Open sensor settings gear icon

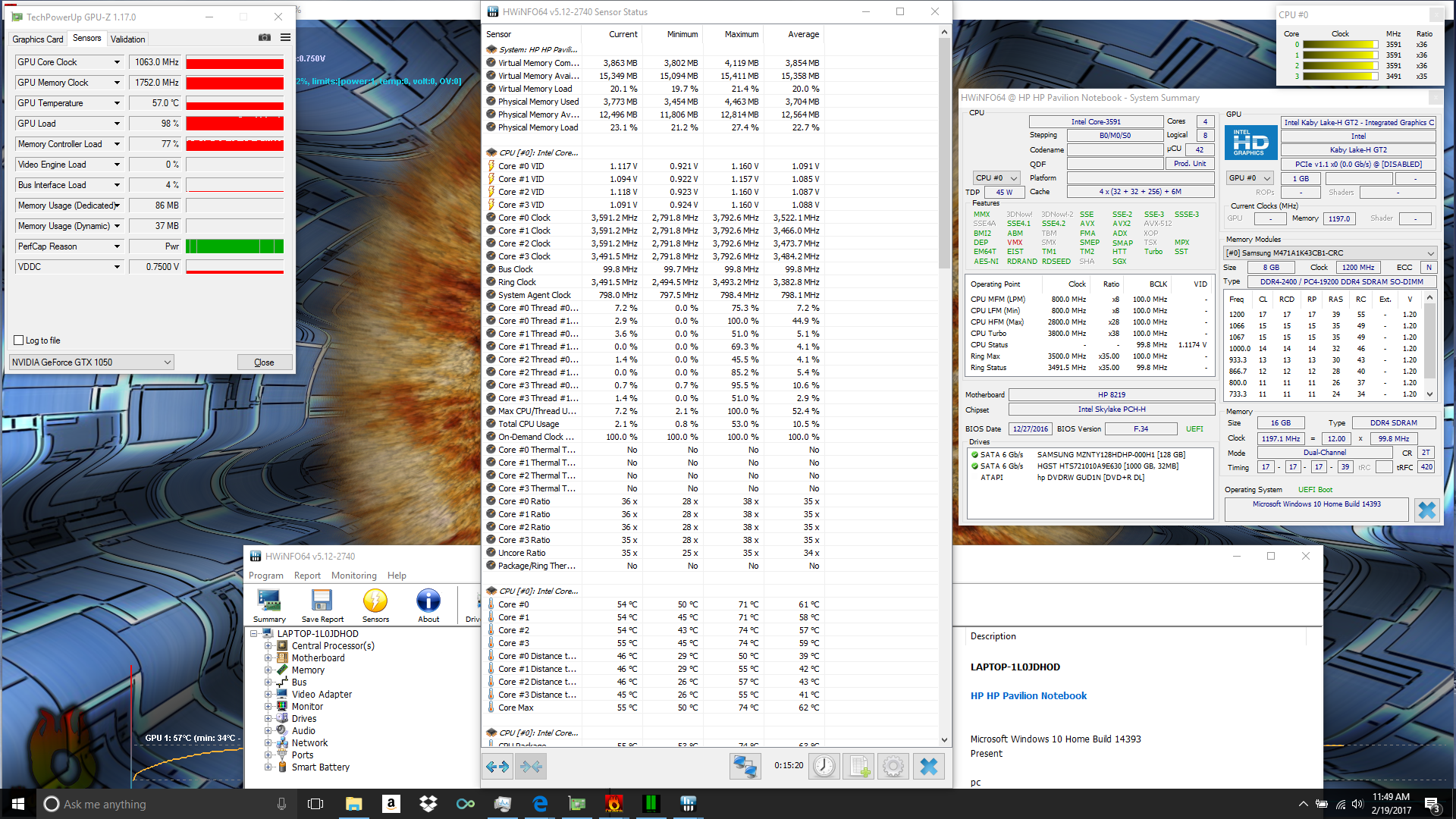click(x=893, y=767)
